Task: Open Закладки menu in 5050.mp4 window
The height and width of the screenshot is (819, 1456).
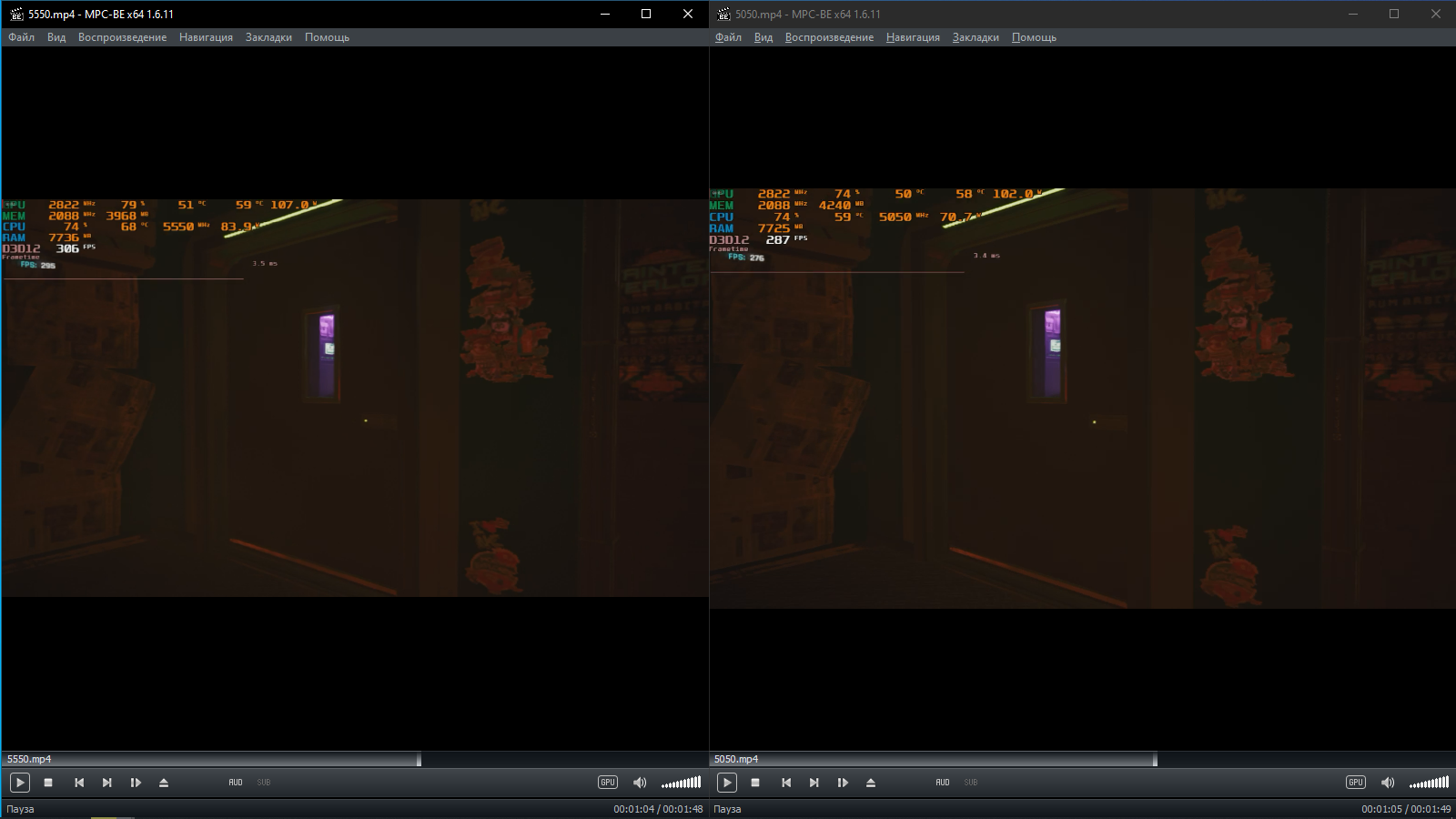Action: [x=976, y=37]
